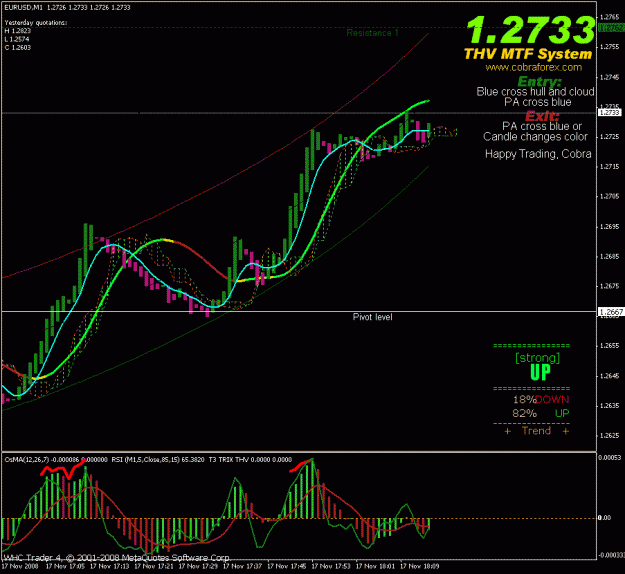
Task: Select 'Happy Trading, Cobra' signature
Action: click(x=538, y=154)
